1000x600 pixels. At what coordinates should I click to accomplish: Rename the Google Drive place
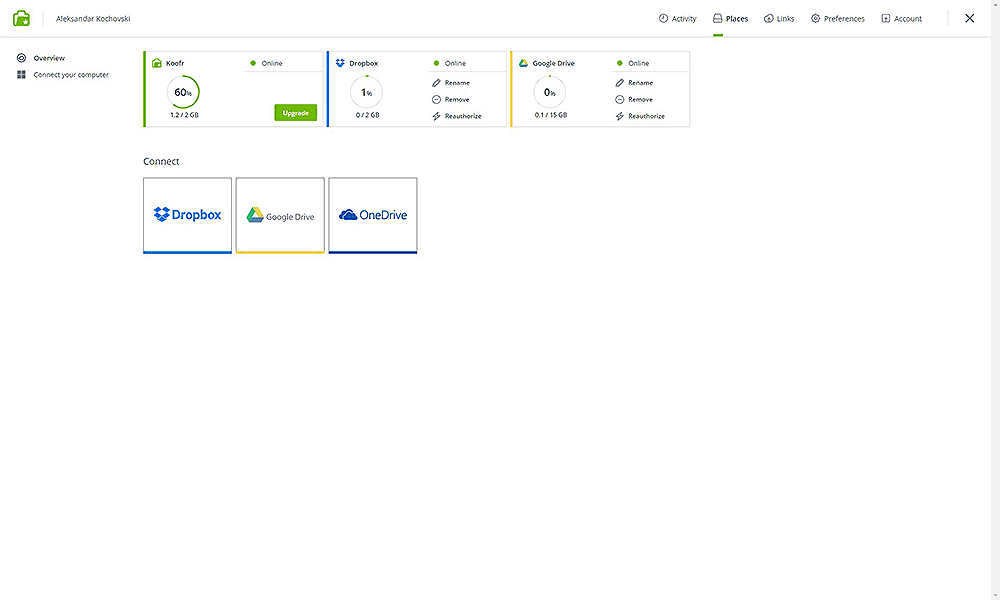click(634, 83)
